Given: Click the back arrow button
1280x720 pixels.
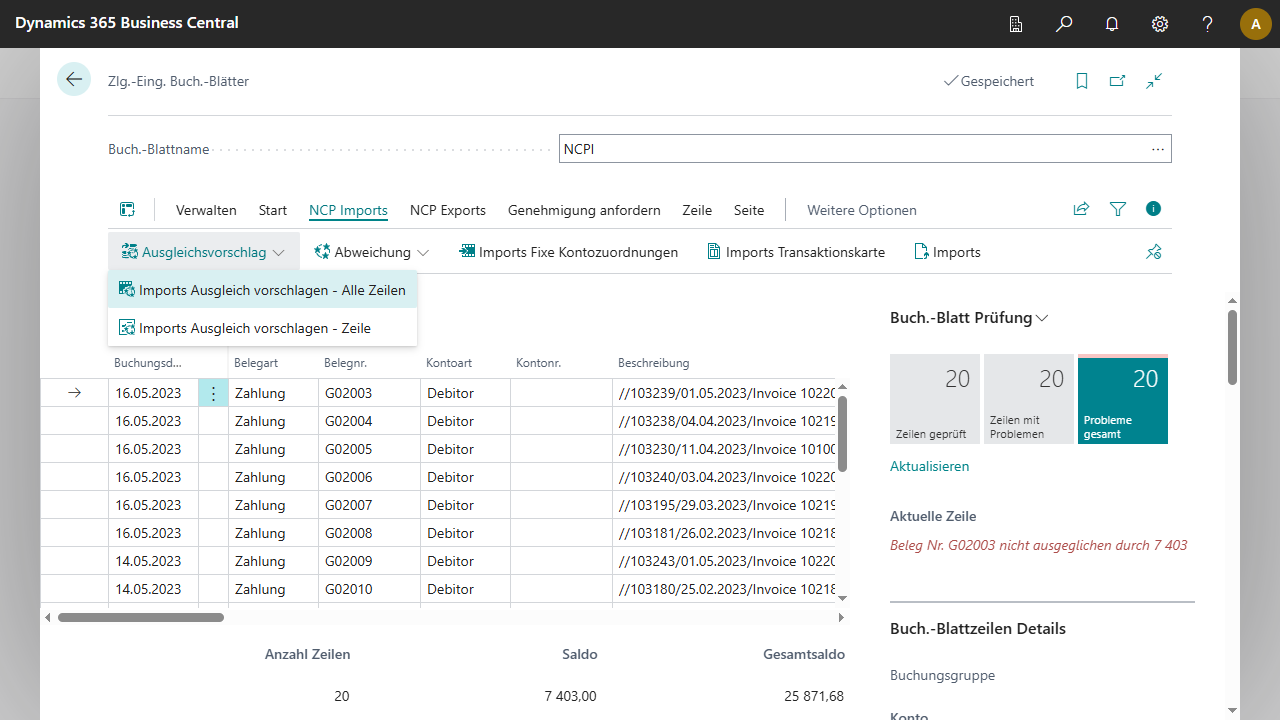Looking at the screenshot, I should (74, 79).
